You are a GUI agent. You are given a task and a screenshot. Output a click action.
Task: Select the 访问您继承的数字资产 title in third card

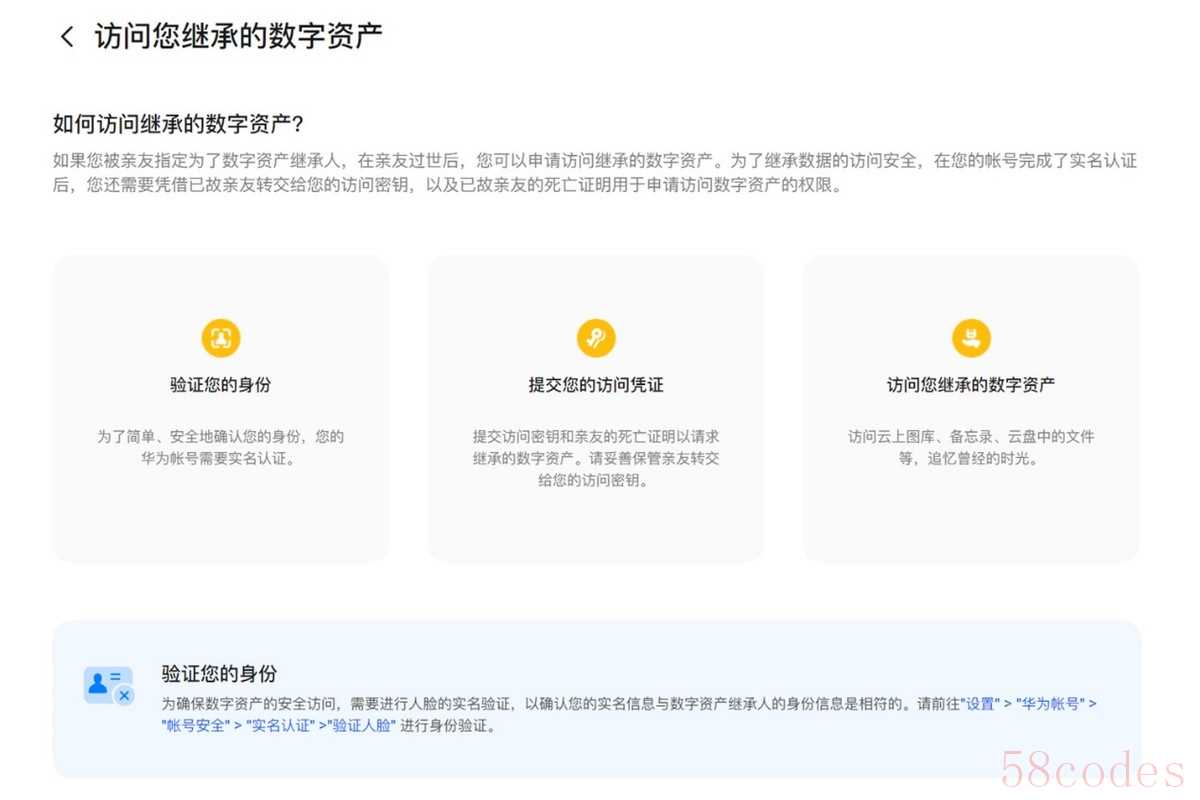[x=970, y=385]
